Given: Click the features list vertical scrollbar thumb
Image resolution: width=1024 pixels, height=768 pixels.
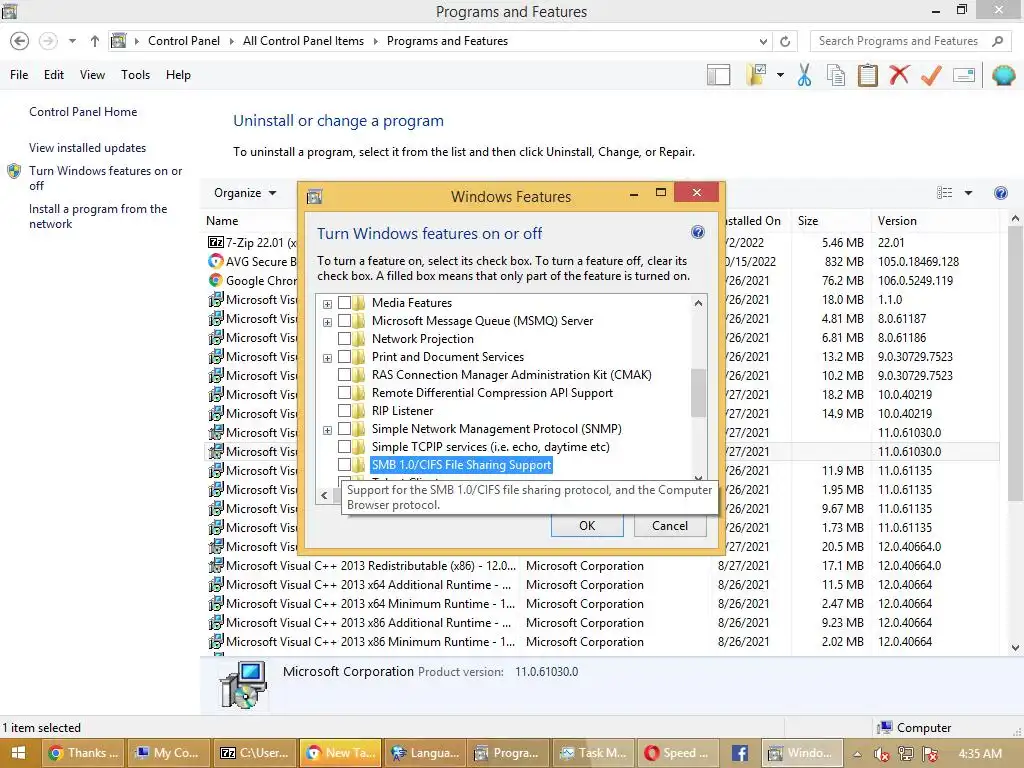Looking at the screenshot, I should click(698, 393).
